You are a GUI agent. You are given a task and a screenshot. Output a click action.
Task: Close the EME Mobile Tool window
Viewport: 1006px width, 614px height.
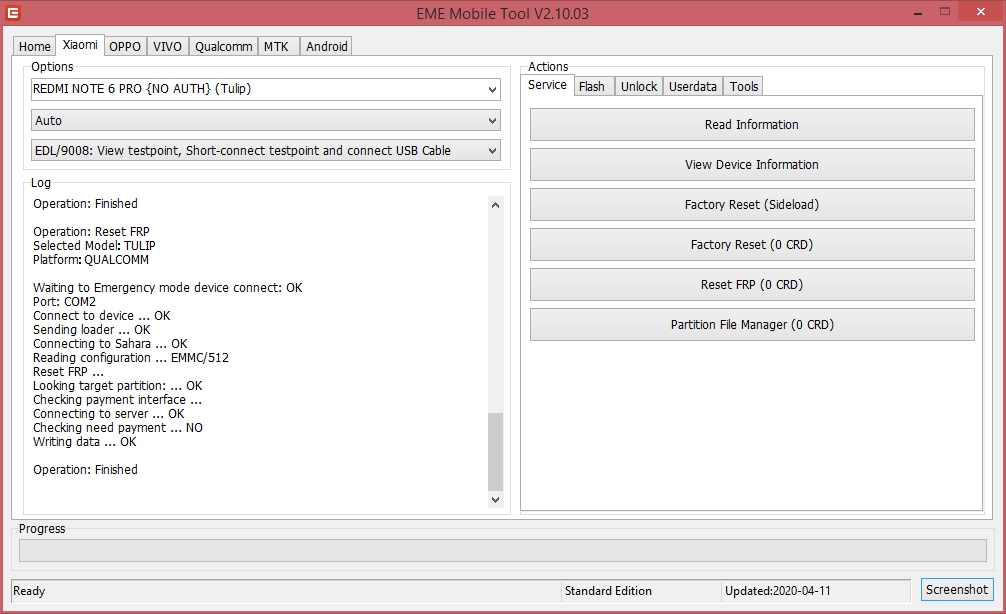981,12
